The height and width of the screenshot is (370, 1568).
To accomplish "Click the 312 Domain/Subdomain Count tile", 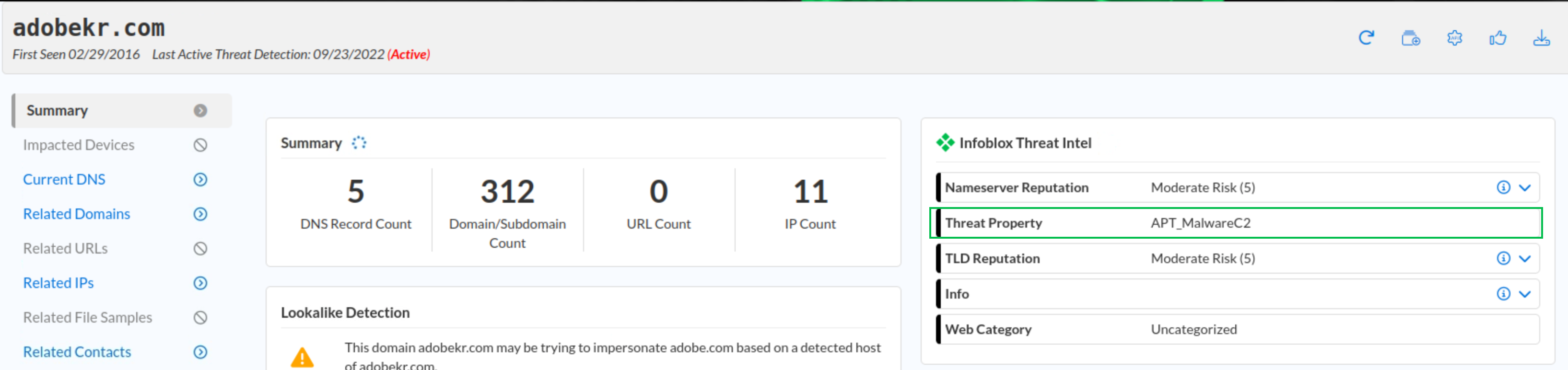I will (507, 210).
